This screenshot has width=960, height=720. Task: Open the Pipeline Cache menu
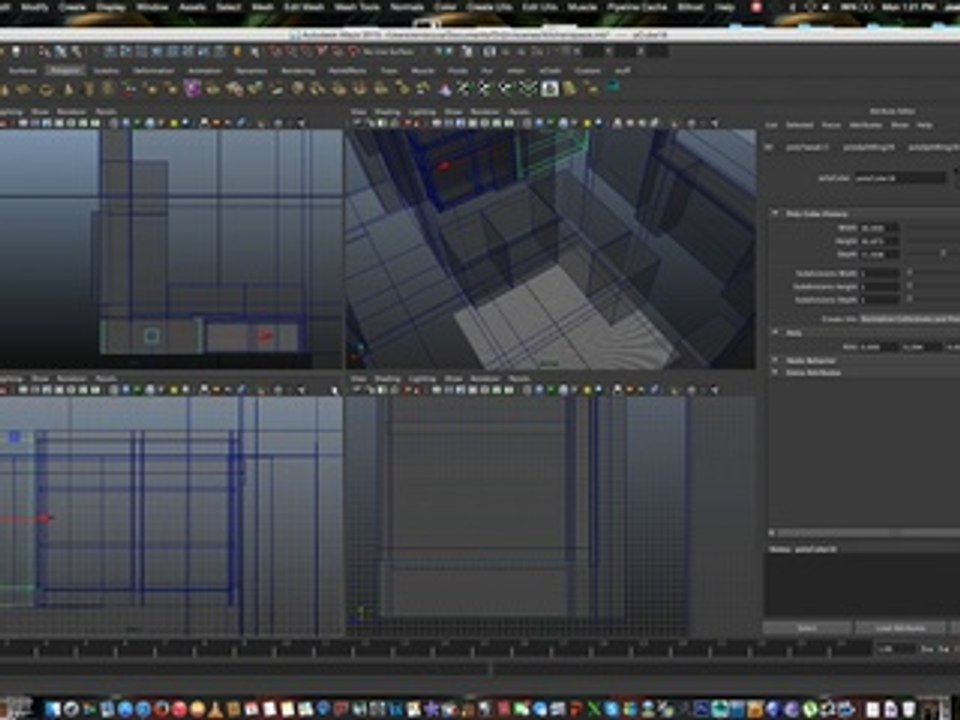[x=637, y=7]
